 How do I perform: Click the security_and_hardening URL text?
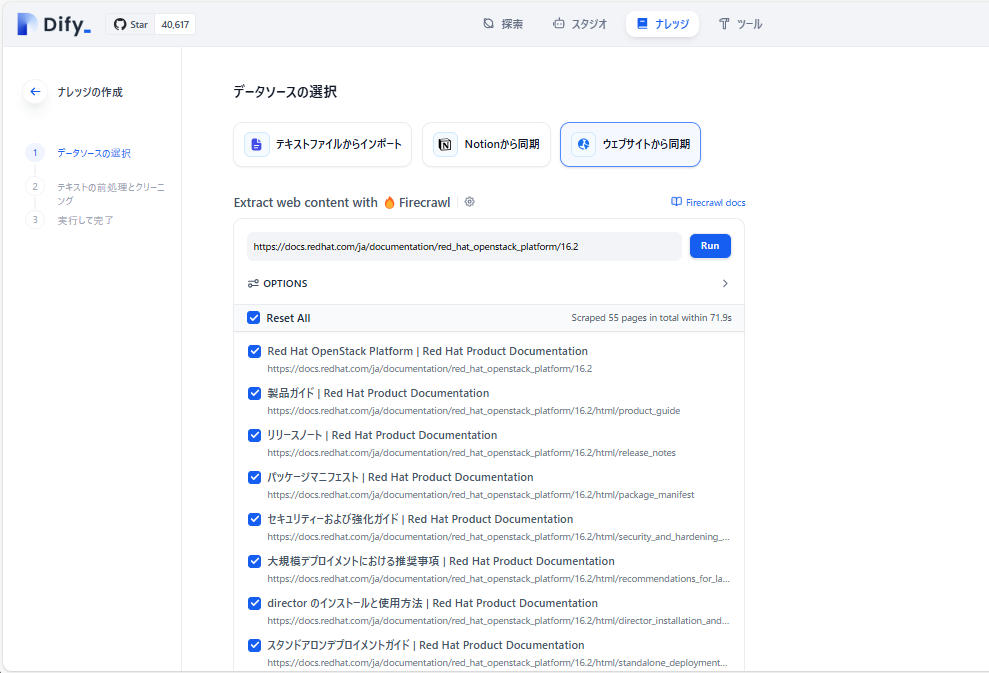498,537
